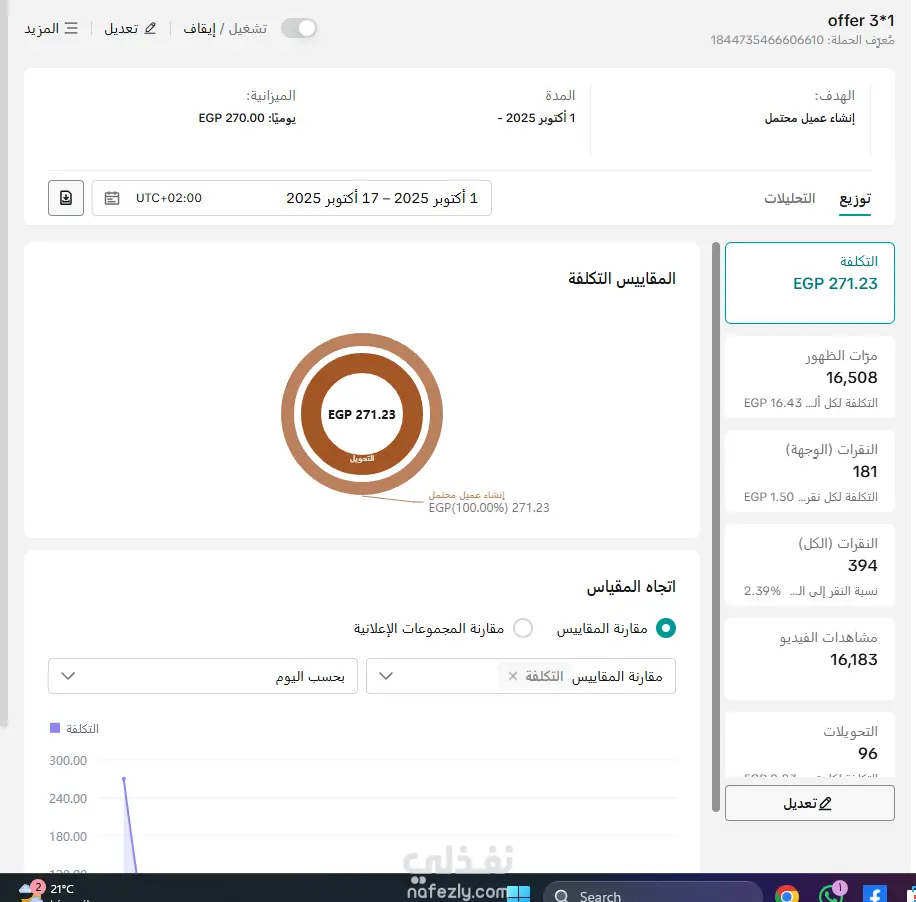916x902 pixels.
Task: Toggle the campaign run/pause switch
Action: (x=299, y=28)
